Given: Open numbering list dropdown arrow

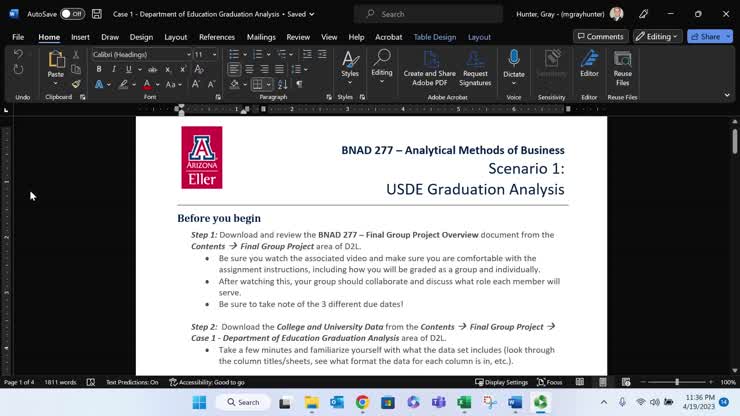Looking at the screenshot, I should [269, 55].
